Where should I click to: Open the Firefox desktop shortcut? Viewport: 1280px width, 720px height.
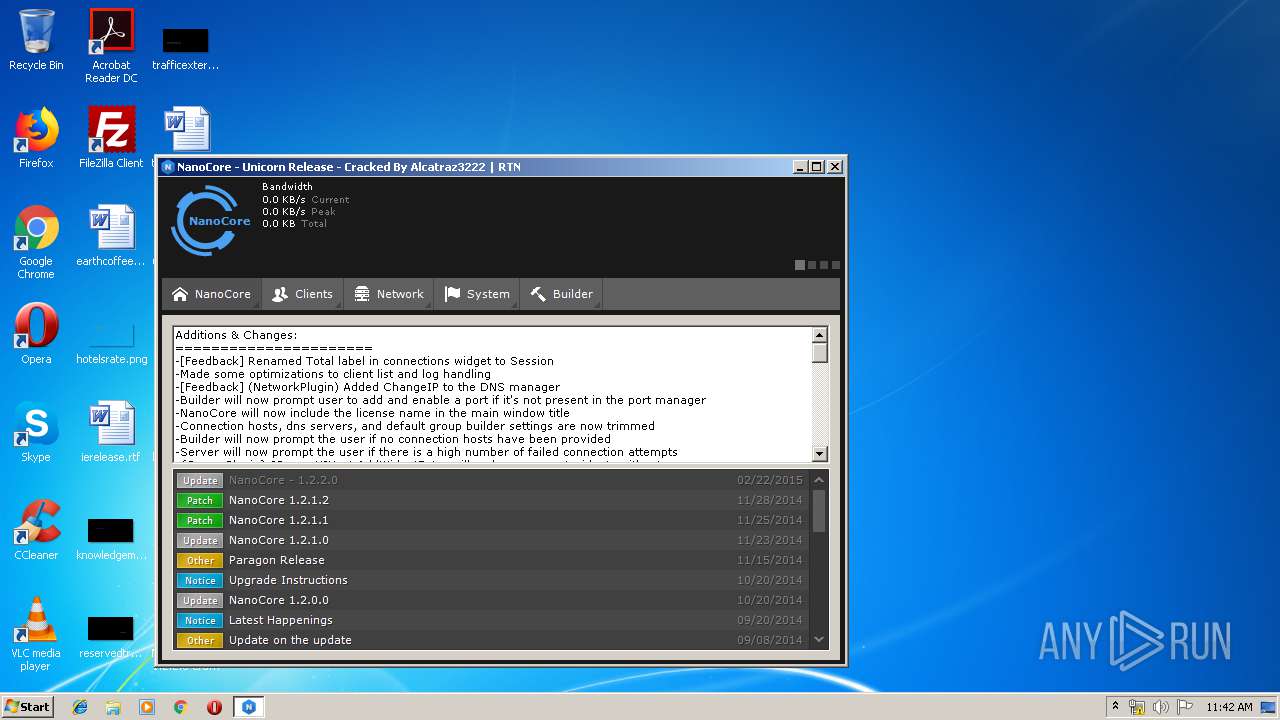tap(36, 138)
